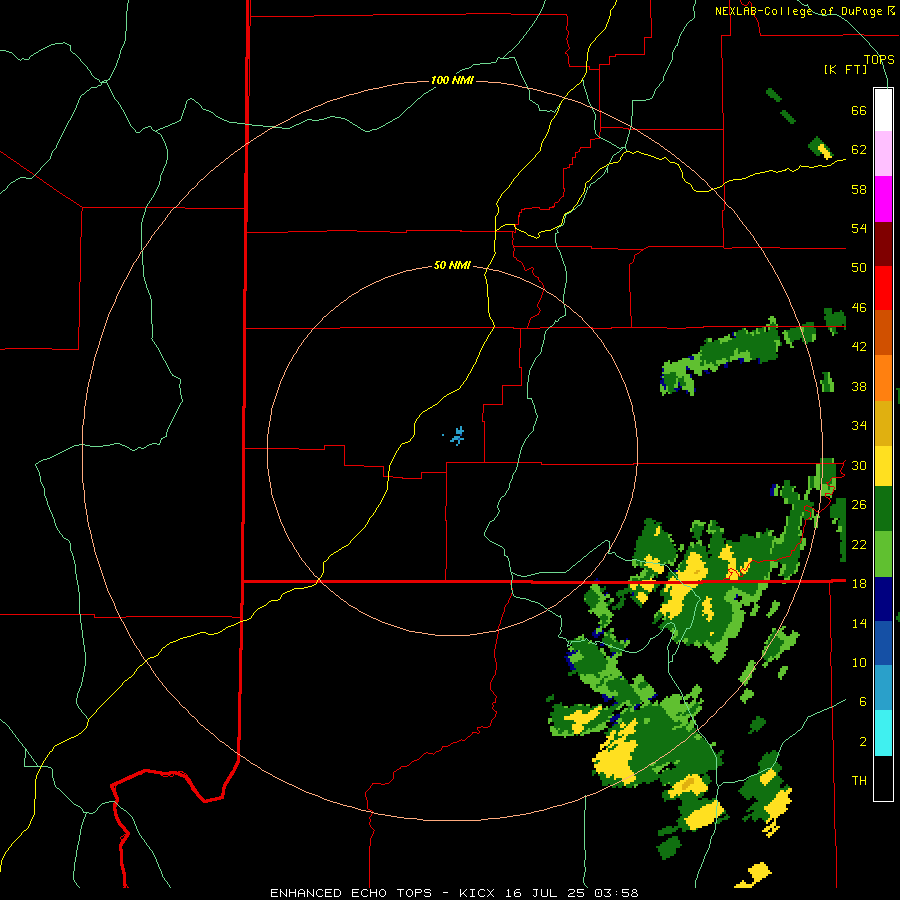
Task: Click the ENHANCED ECHO TOPS title text
Action: 351,893
